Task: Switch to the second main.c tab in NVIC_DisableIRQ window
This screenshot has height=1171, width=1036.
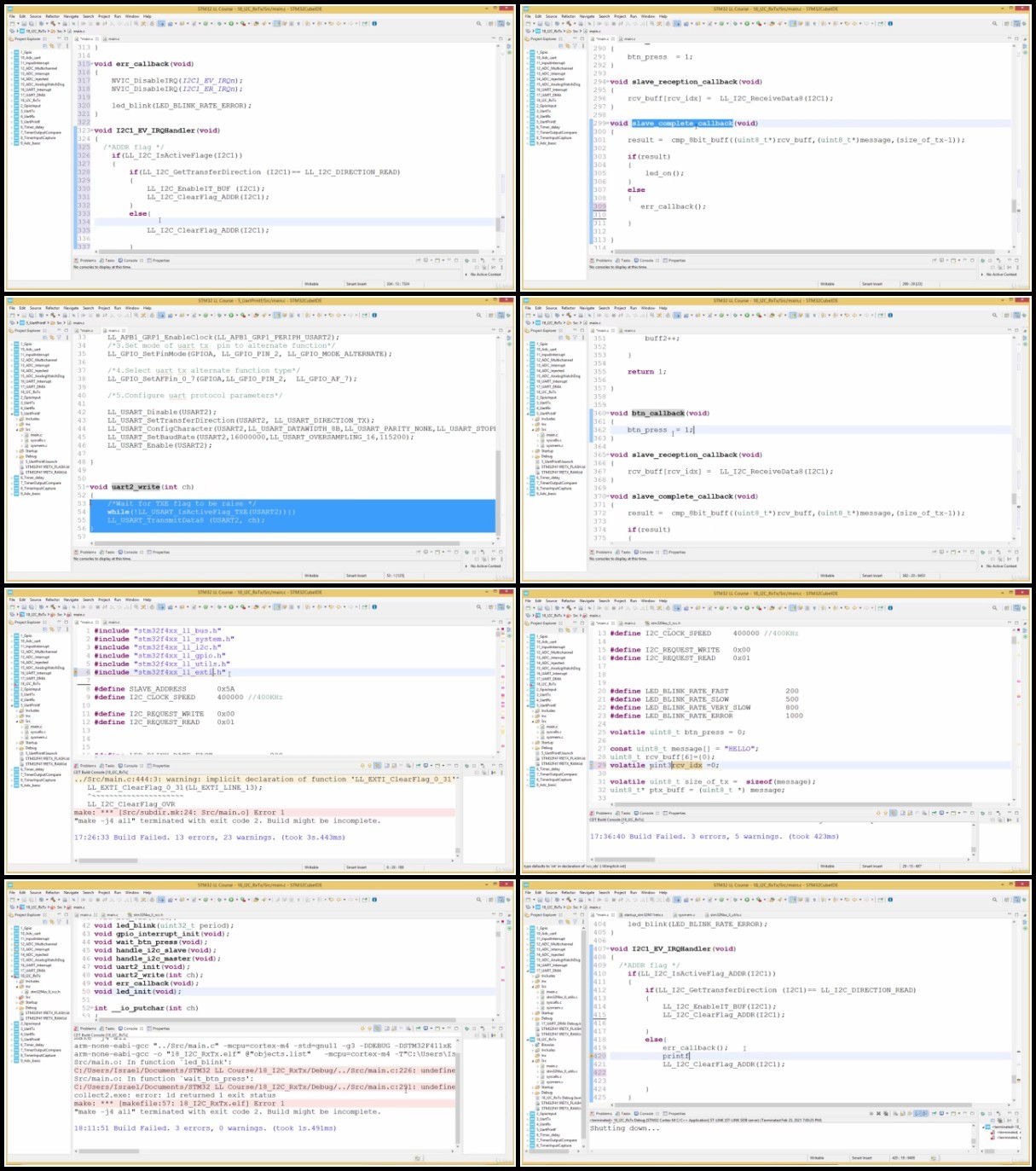Action: [113, 38]
